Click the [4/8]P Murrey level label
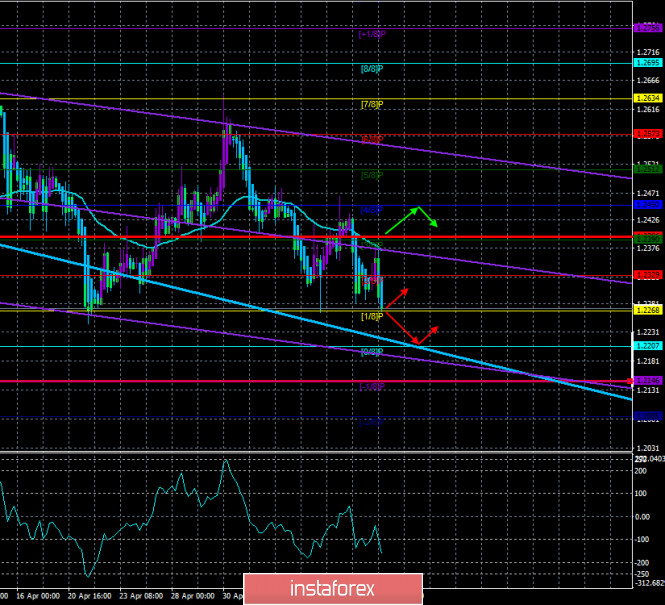665x605 pixels. coord(372,210)
